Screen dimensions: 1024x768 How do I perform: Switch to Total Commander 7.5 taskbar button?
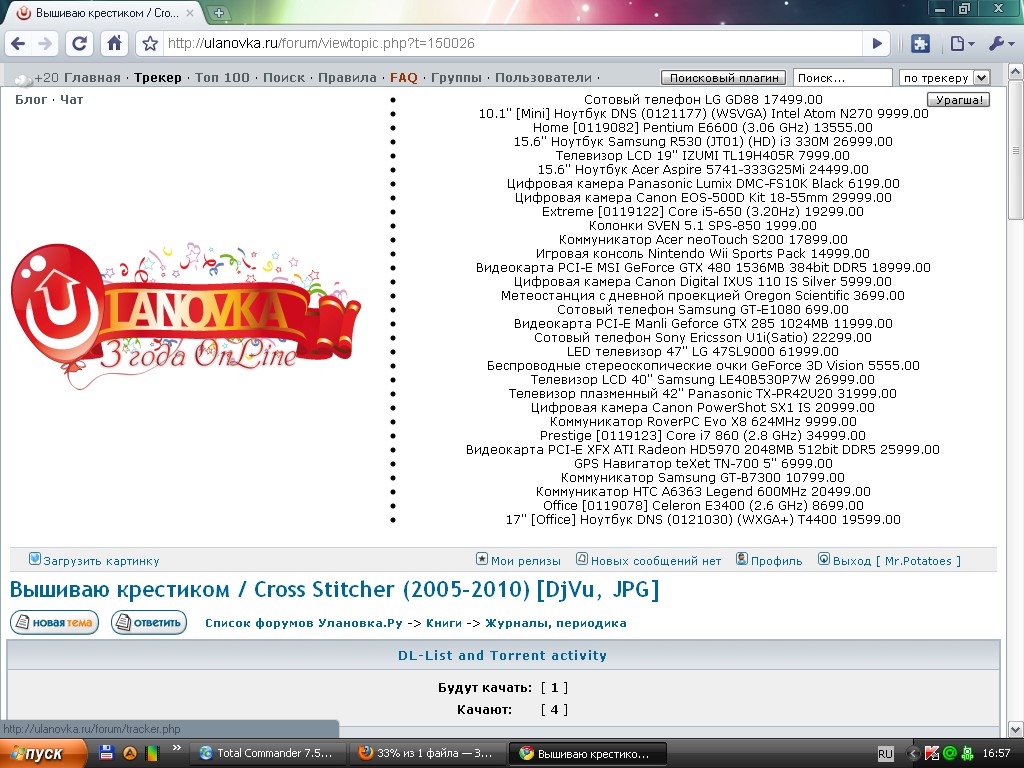point(266,754)
